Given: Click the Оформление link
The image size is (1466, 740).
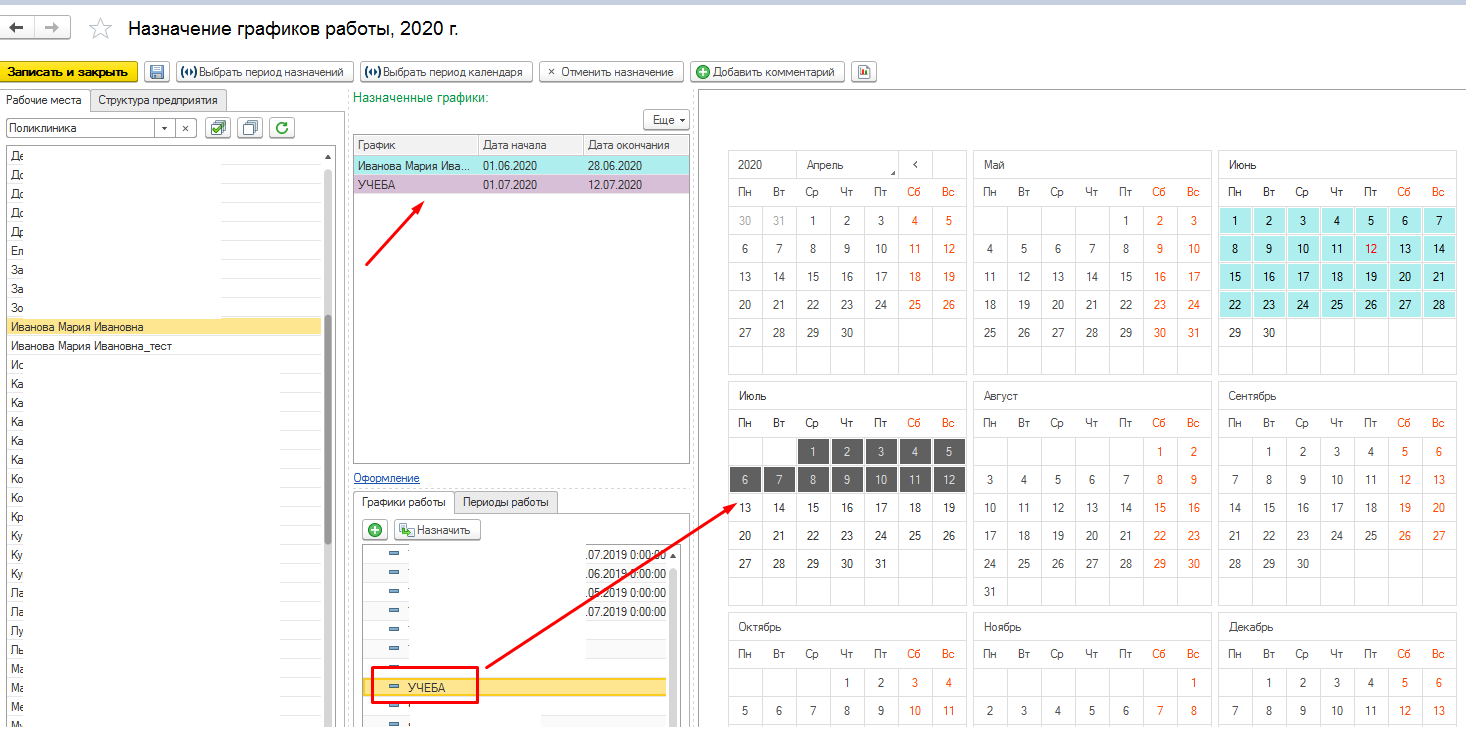Looking at the screenshot, I should [x=386, y=478].
